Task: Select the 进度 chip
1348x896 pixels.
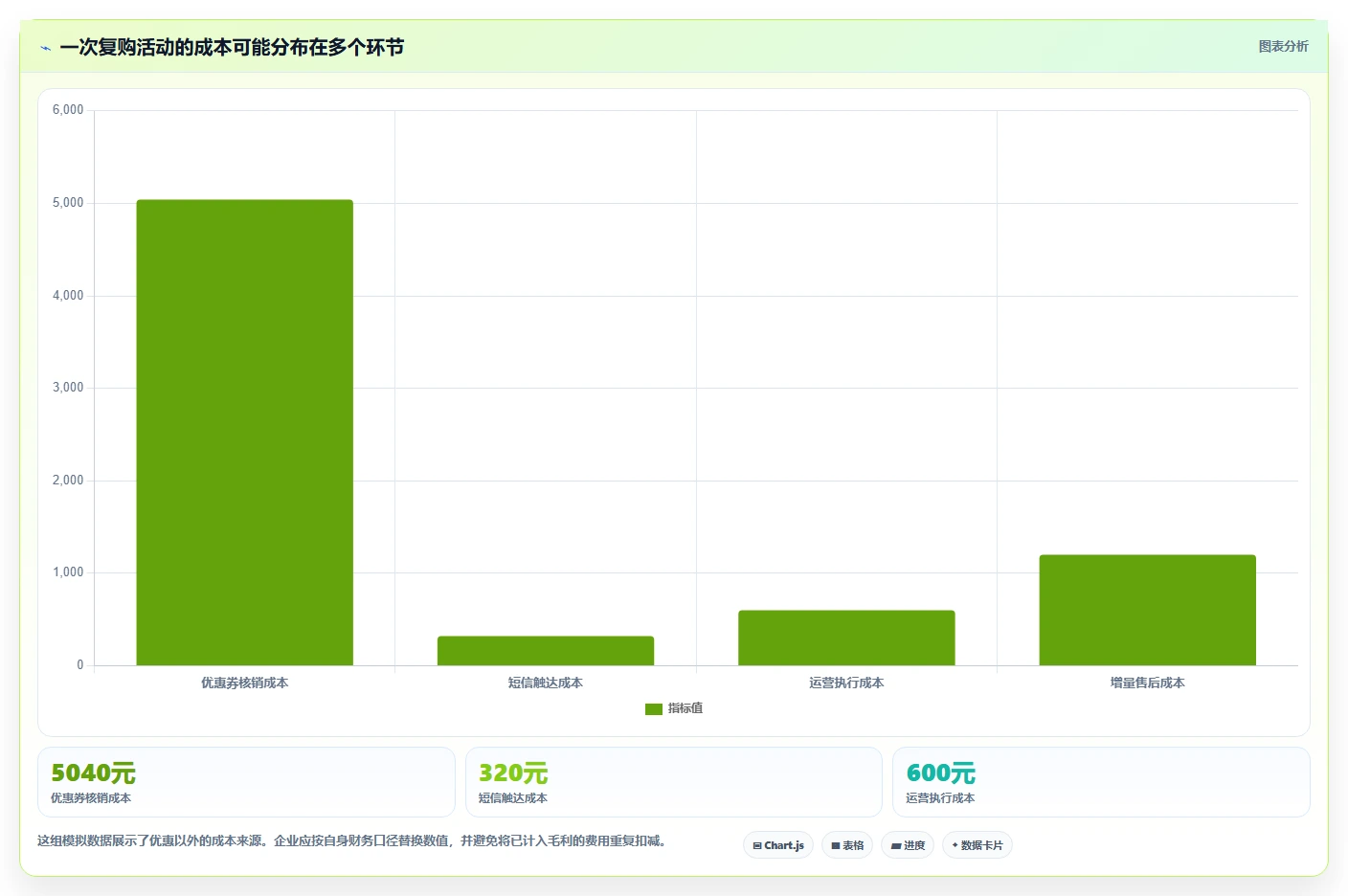Action: 908,845
